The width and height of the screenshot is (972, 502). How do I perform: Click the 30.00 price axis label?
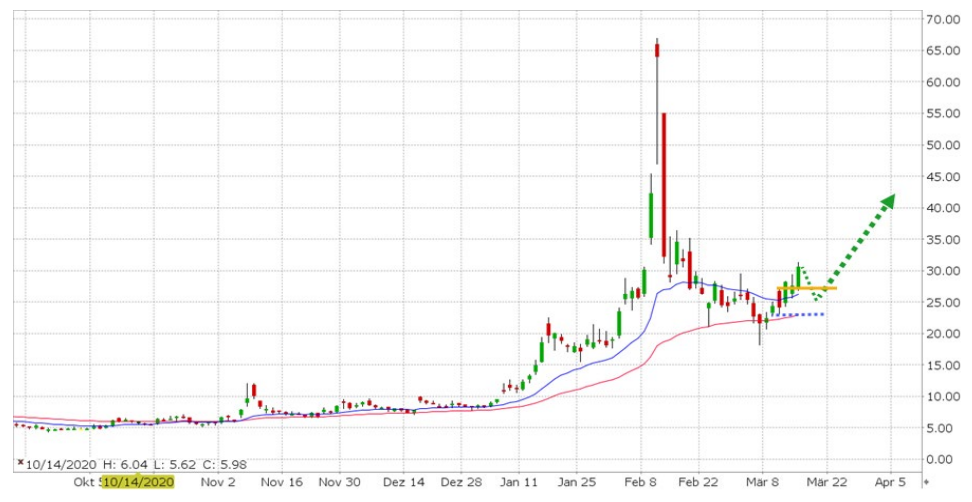(x=943, y=271)
